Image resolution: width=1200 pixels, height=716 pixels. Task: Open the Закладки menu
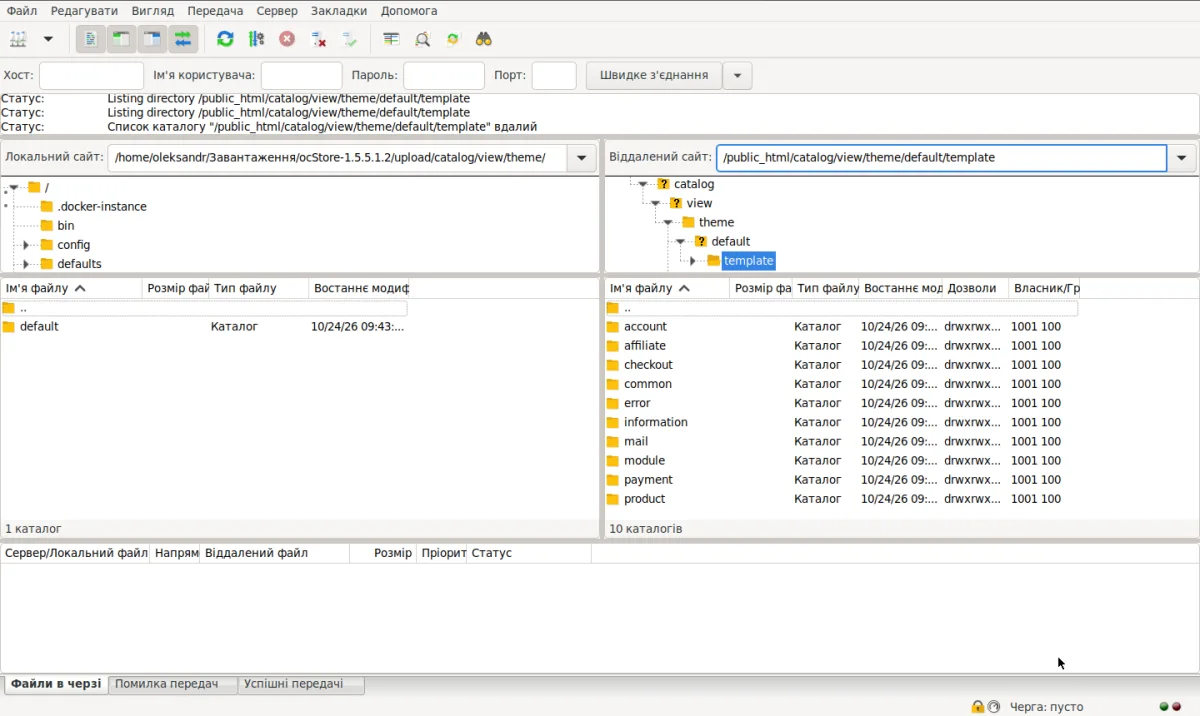click(x=339, y=11)
